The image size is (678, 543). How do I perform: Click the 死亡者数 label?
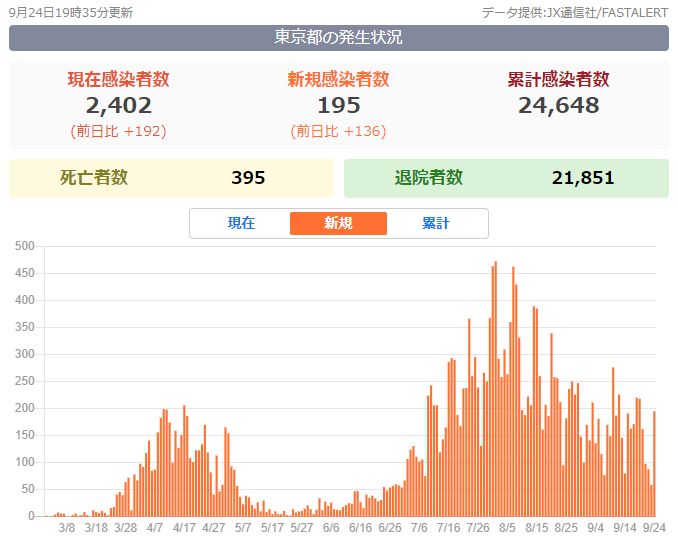click(94, 178)
